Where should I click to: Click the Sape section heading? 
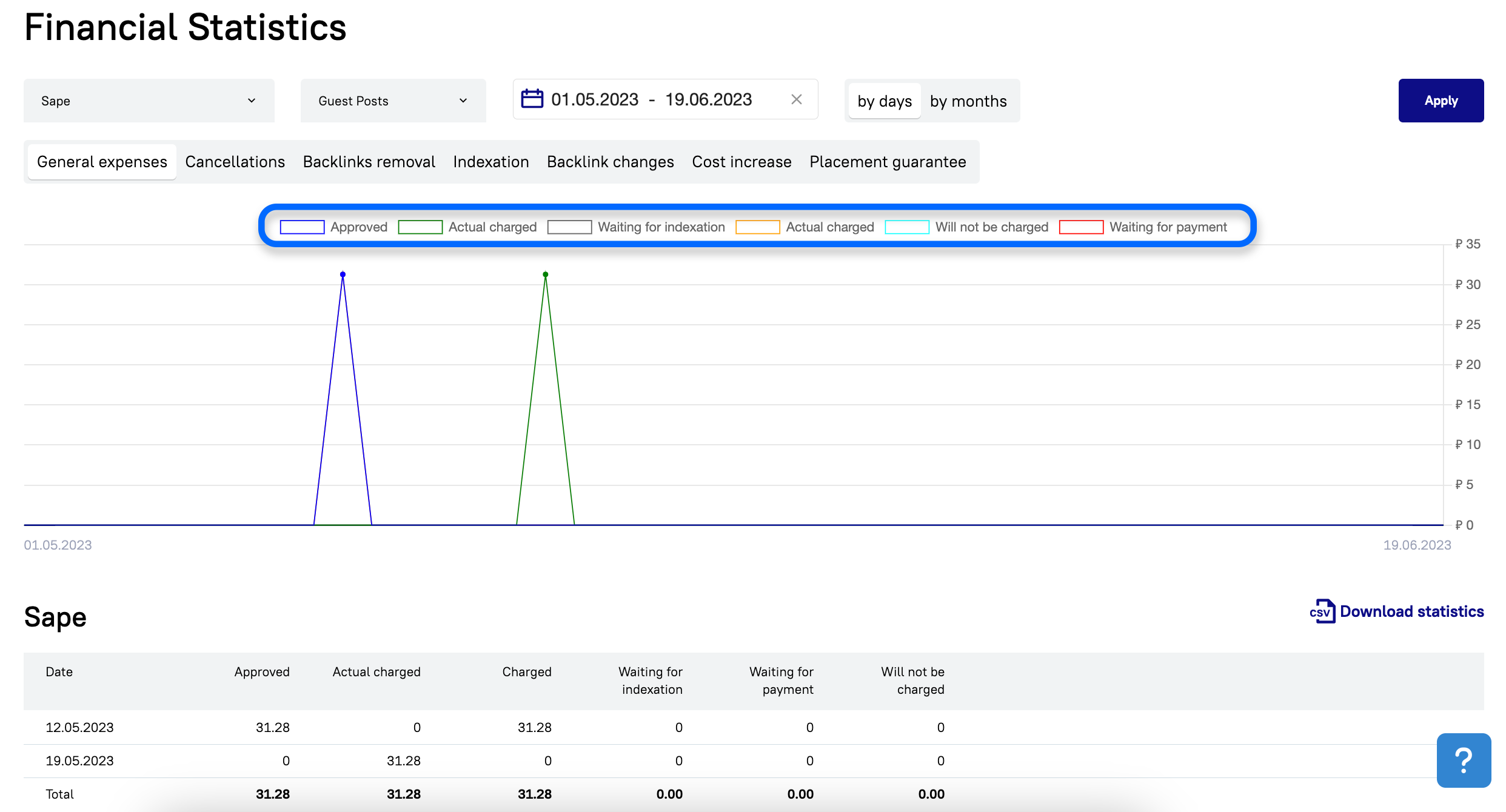tap(55, 617)
